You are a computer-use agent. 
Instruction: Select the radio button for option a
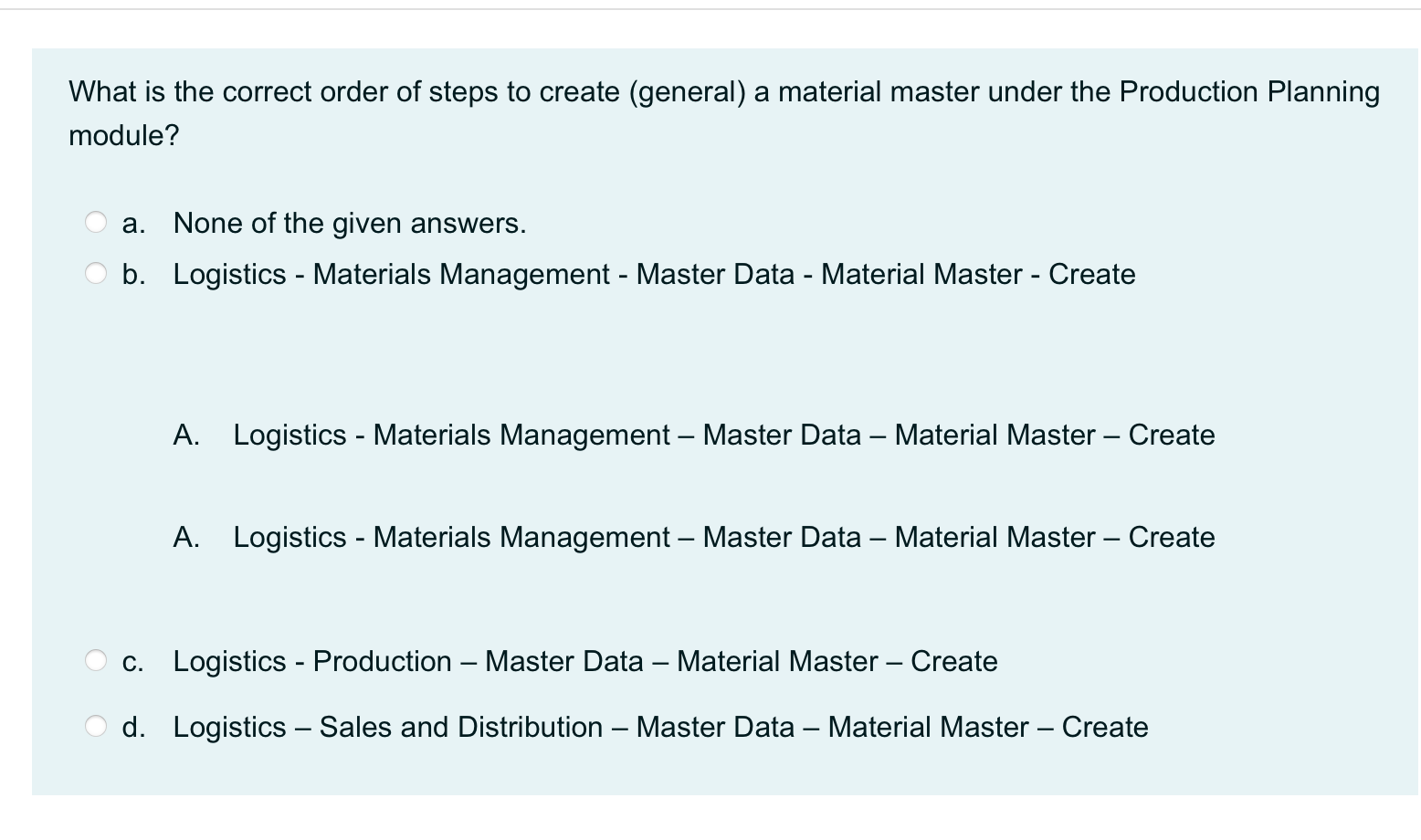95,220
